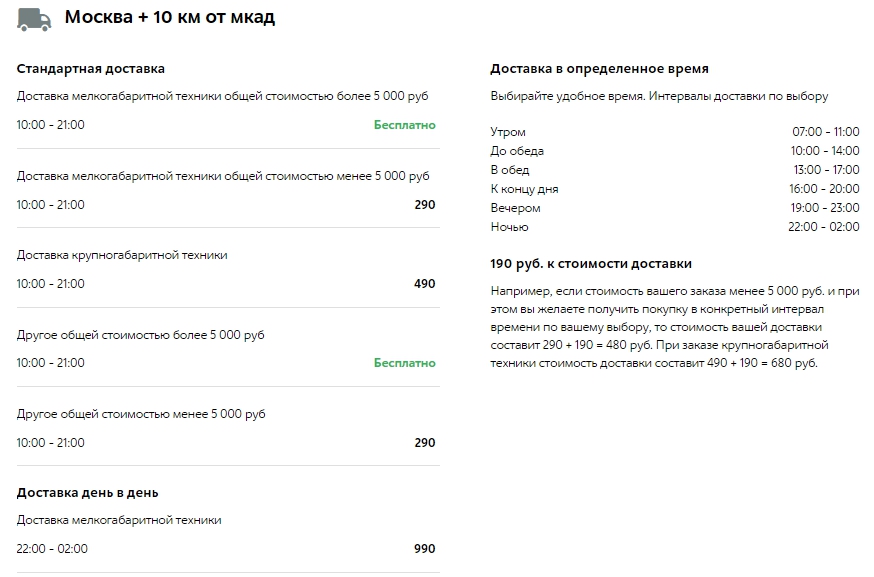The image size is (874, 577).
Task: Click the '190 руб. к стоимости доставки' heading
Action: 591,265
